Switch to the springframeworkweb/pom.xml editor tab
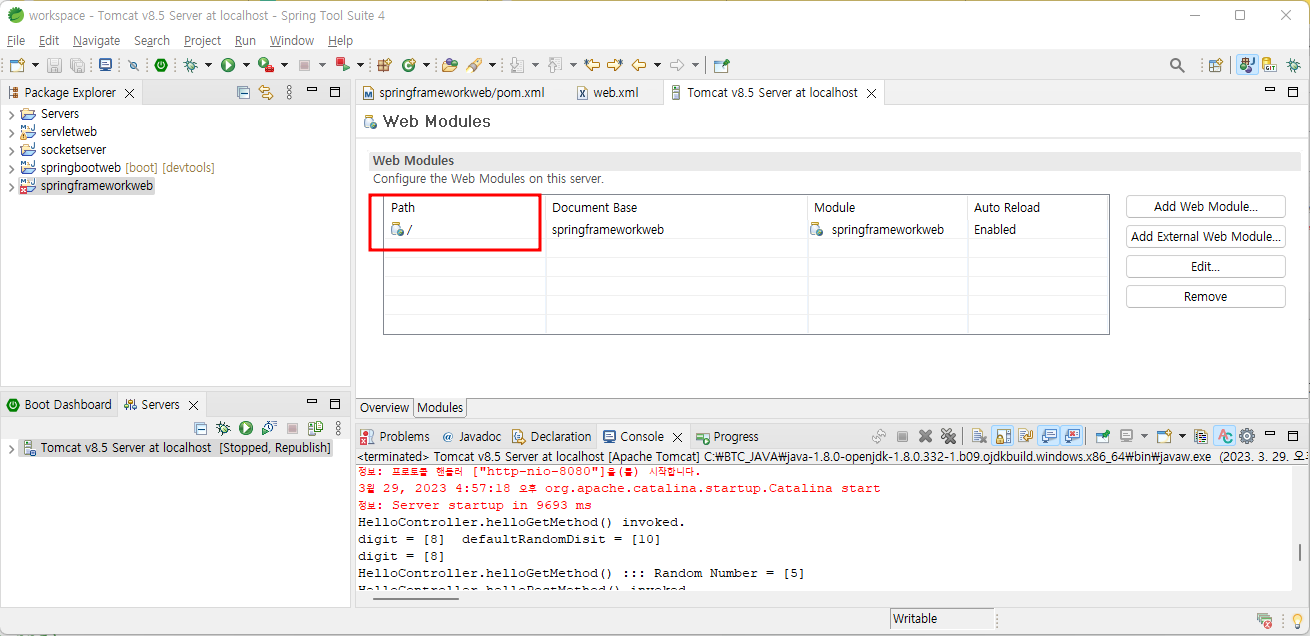 (454, 92)
